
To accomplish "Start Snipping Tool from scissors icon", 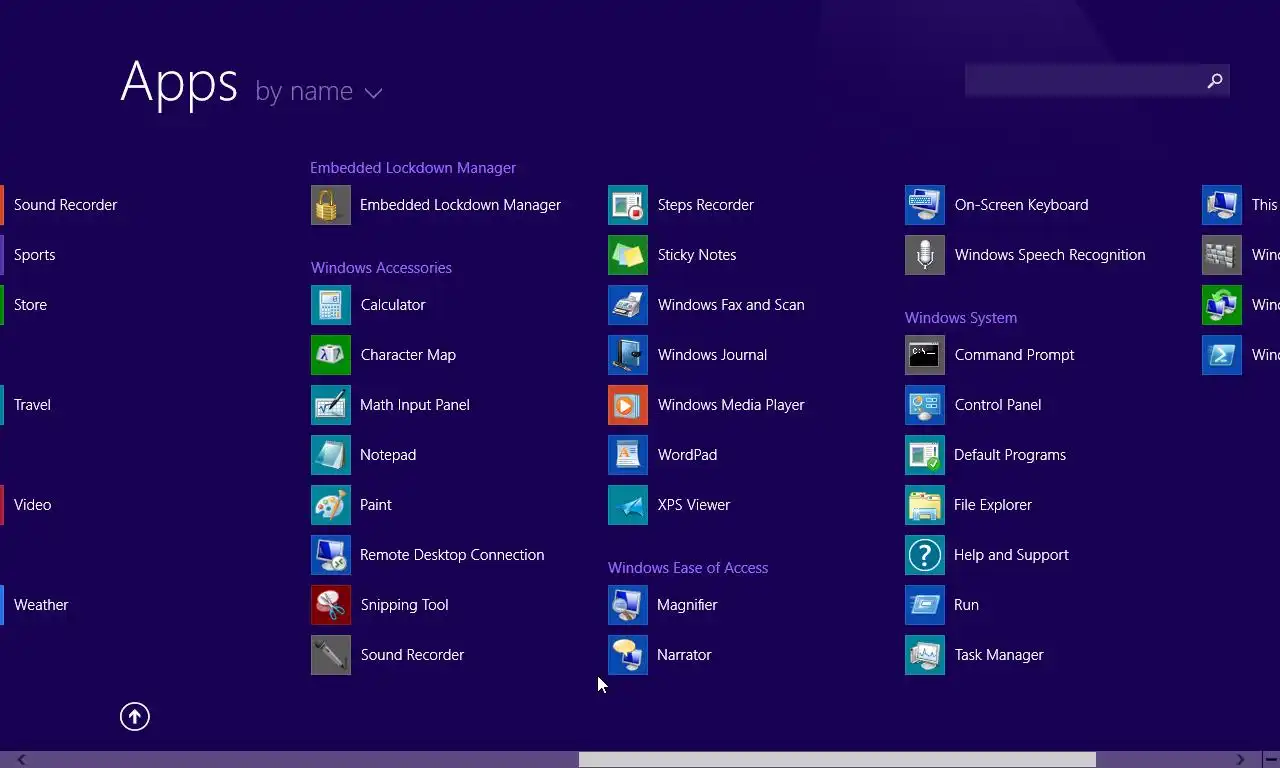I will pos(331,605).
